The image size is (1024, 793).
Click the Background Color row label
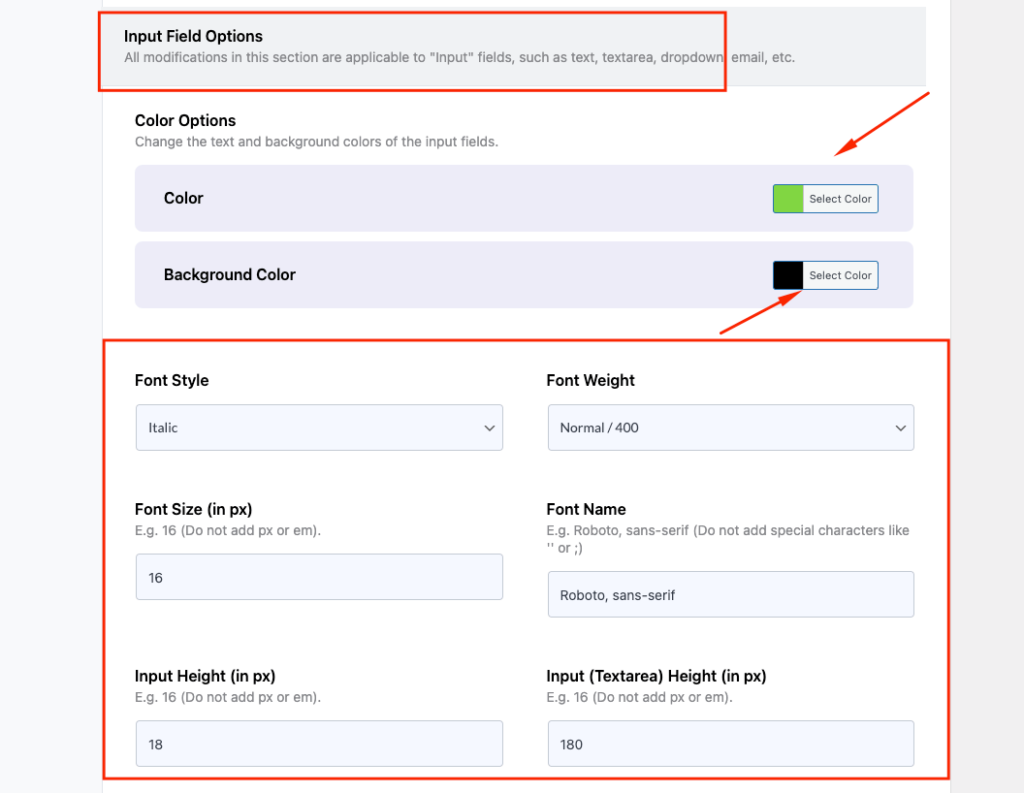coord(230,275)
